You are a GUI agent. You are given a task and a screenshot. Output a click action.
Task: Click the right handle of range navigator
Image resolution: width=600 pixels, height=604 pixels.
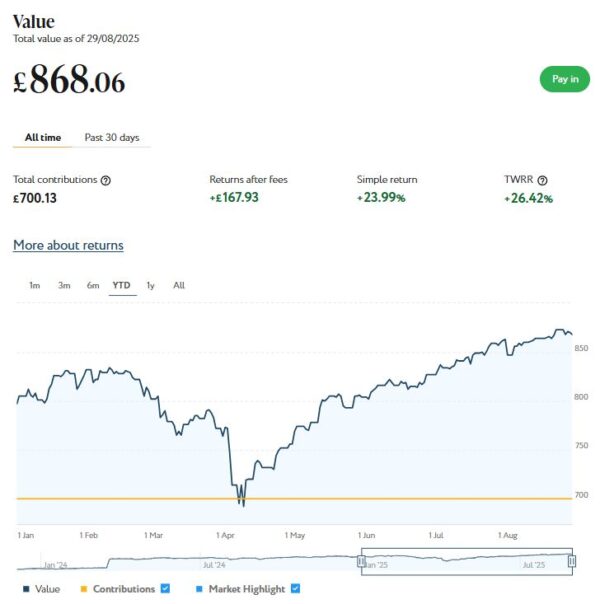tap(571, 562)
